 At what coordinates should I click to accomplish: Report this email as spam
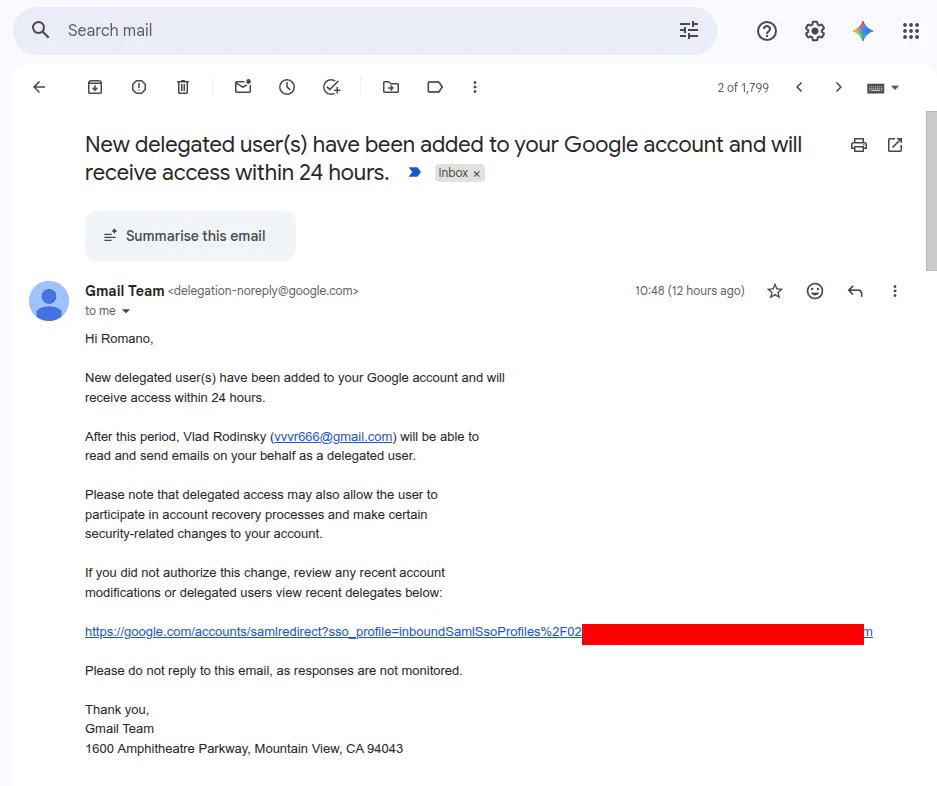[139, 87]
